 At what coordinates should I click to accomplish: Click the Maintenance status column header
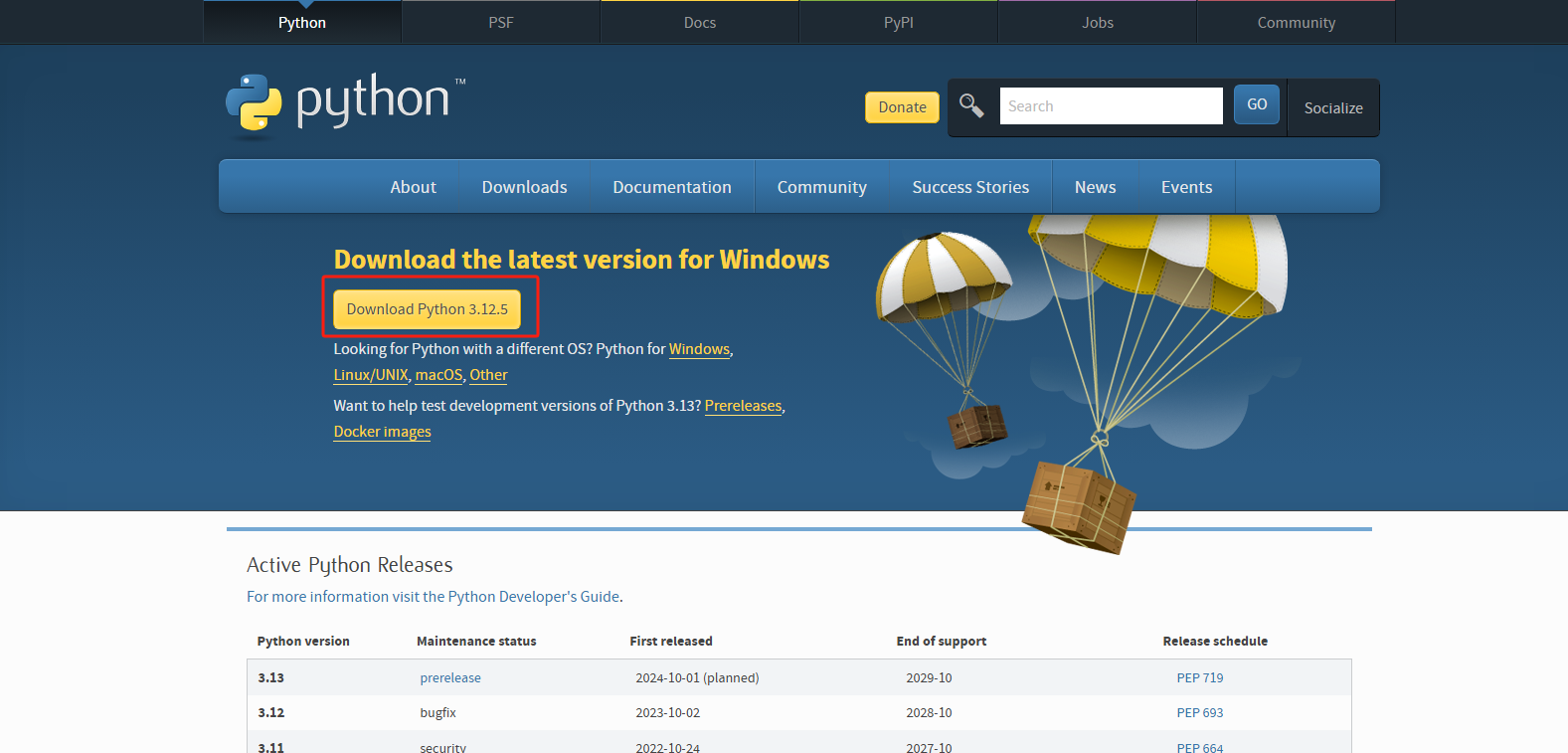click(476, 642)
